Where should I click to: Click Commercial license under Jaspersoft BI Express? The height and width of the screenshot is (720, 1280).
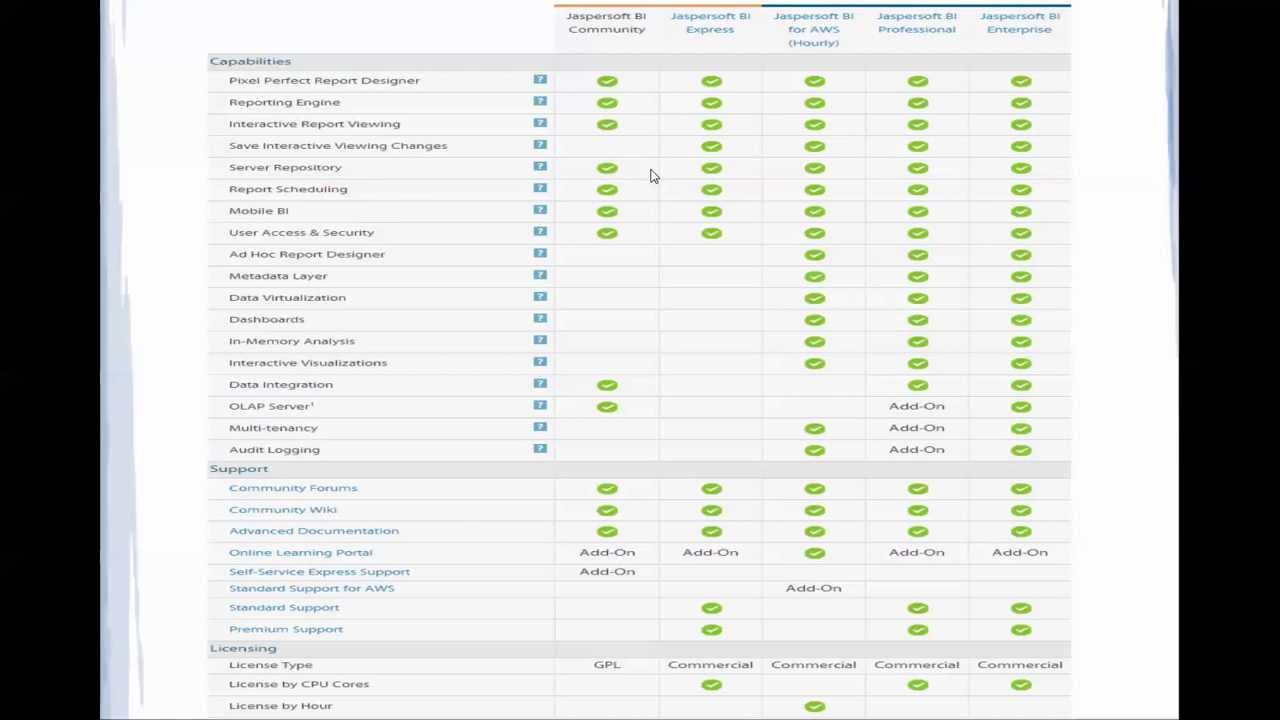710,665
